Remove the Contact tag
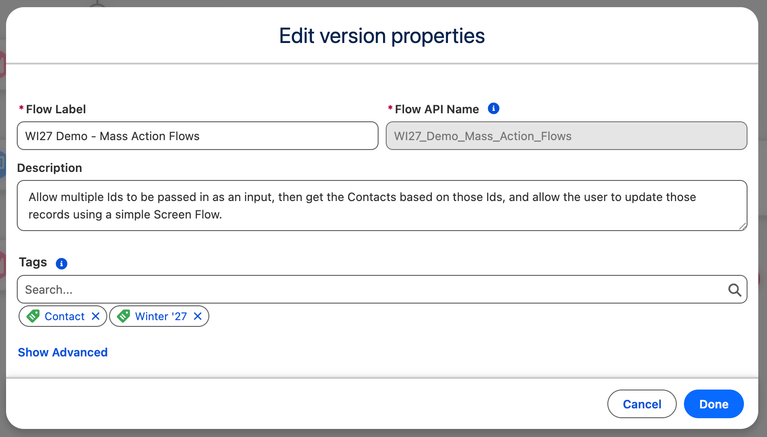Image resolution: width=767 pixels, height=437 pixels. (x=95, y=316)
